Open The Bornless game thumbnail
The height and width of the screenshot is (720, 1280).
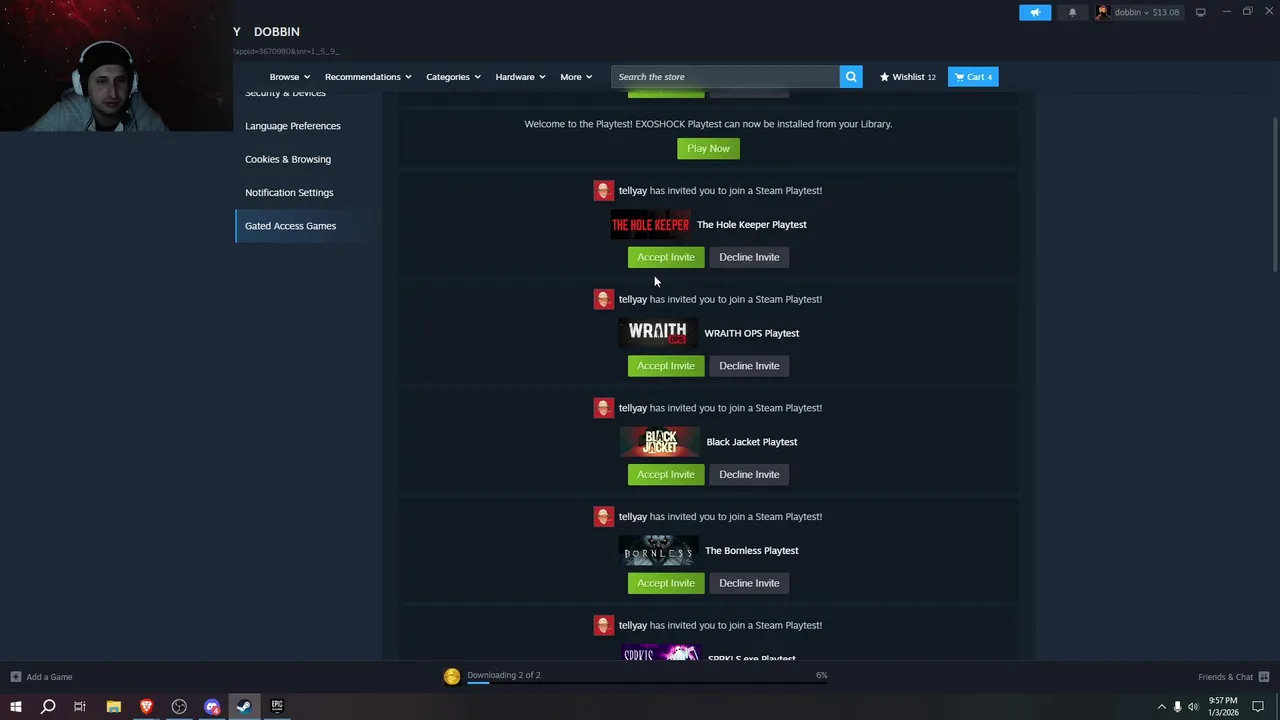658,551
